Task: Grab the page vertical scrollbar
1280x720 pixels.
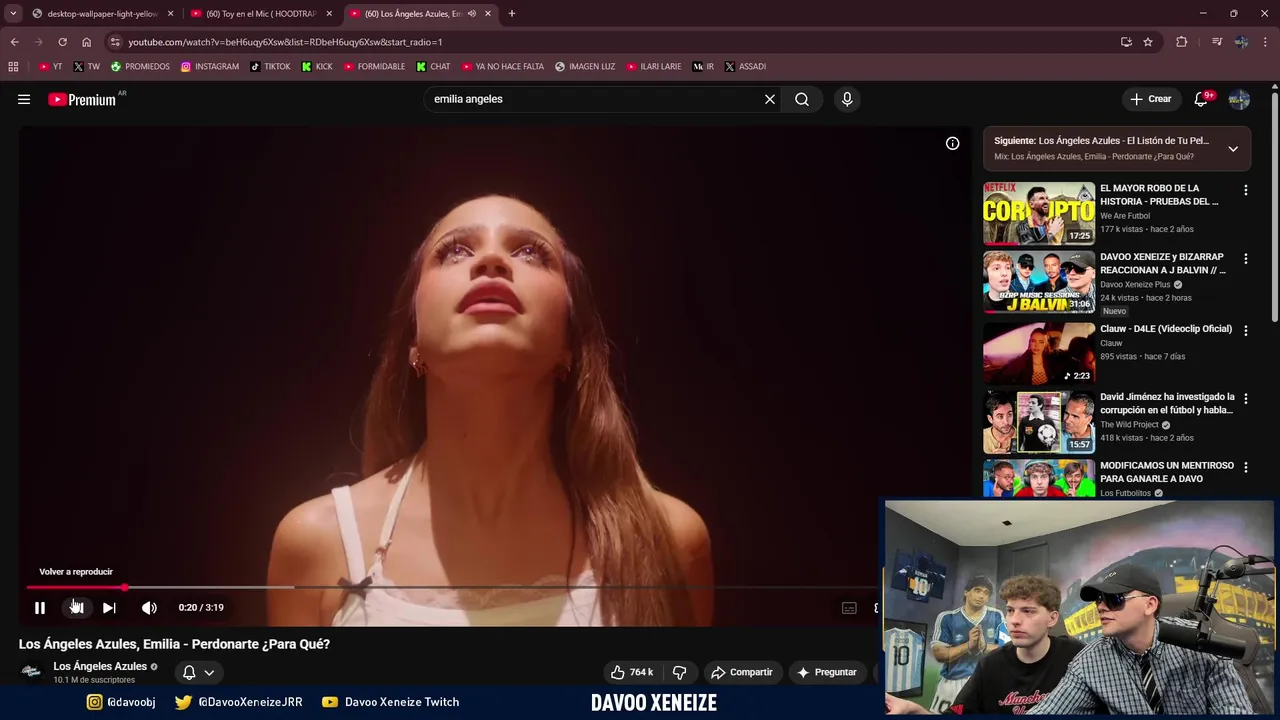Action: (1275, 205)
